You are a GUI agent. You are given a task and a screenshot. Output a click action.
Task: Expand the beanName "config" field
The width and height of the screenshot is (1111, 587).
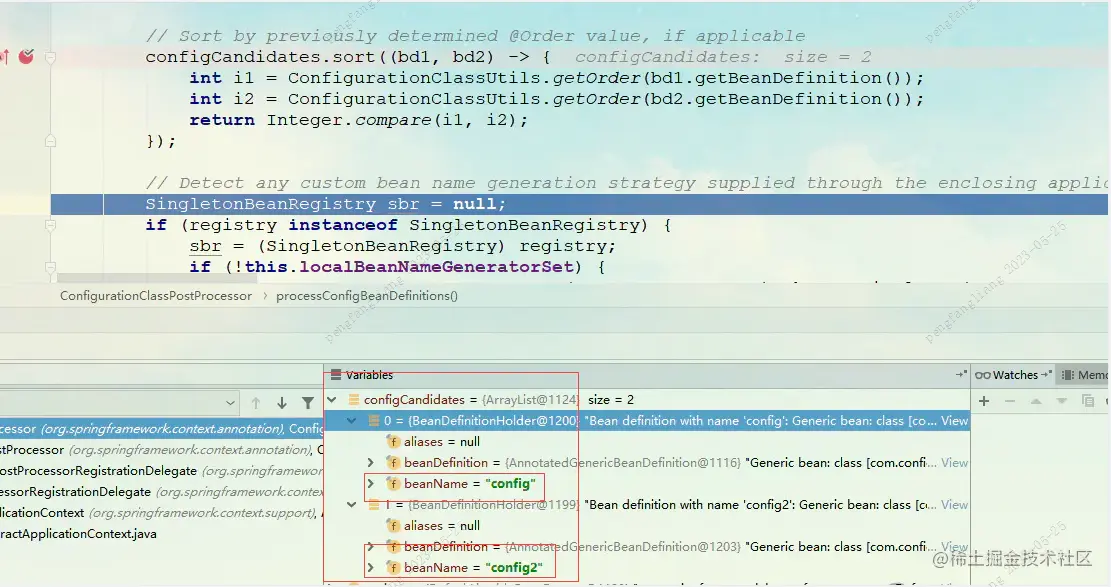click(x=371, y=483)
